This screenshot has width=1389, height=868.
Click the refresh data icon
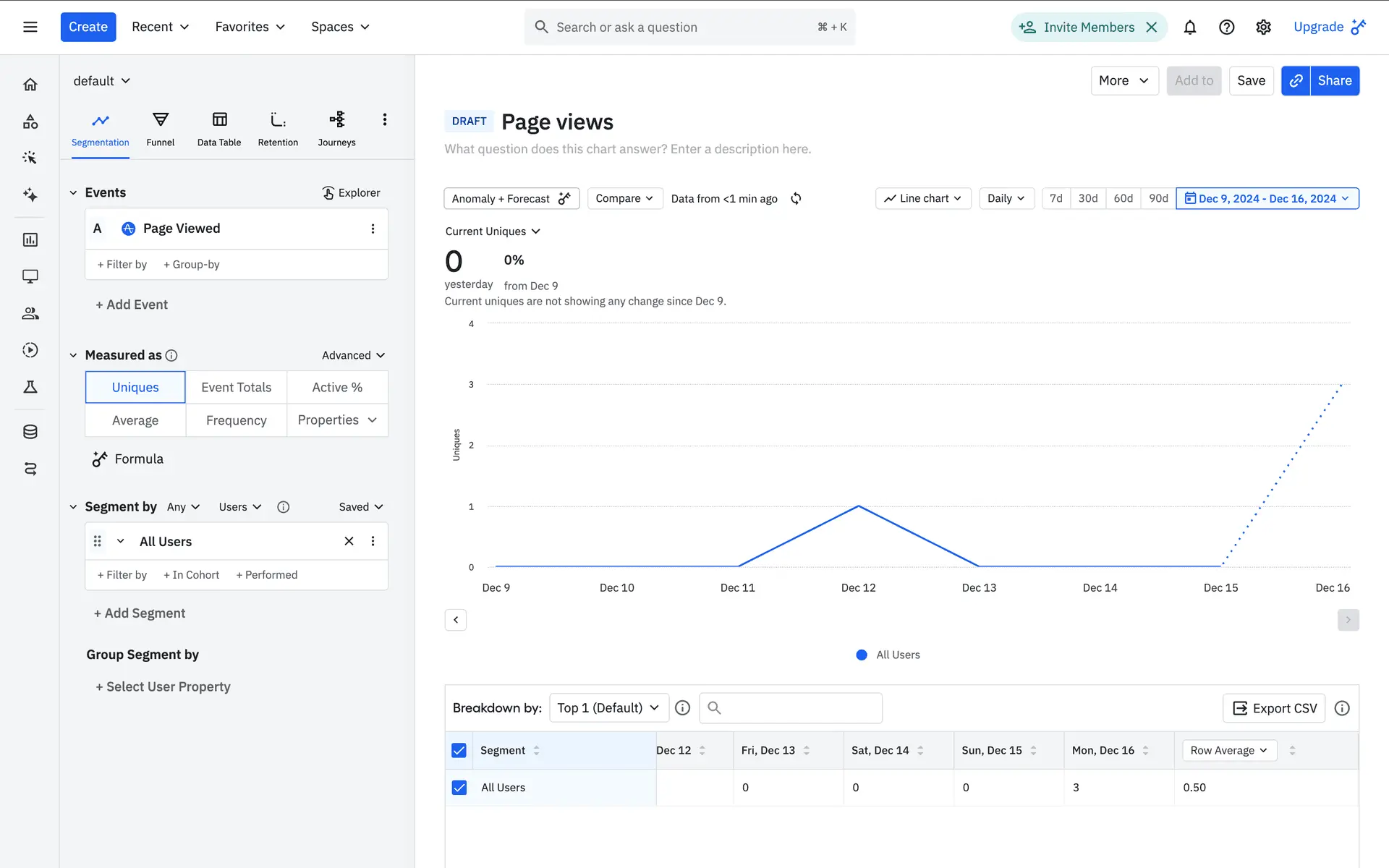click(796, 198)
